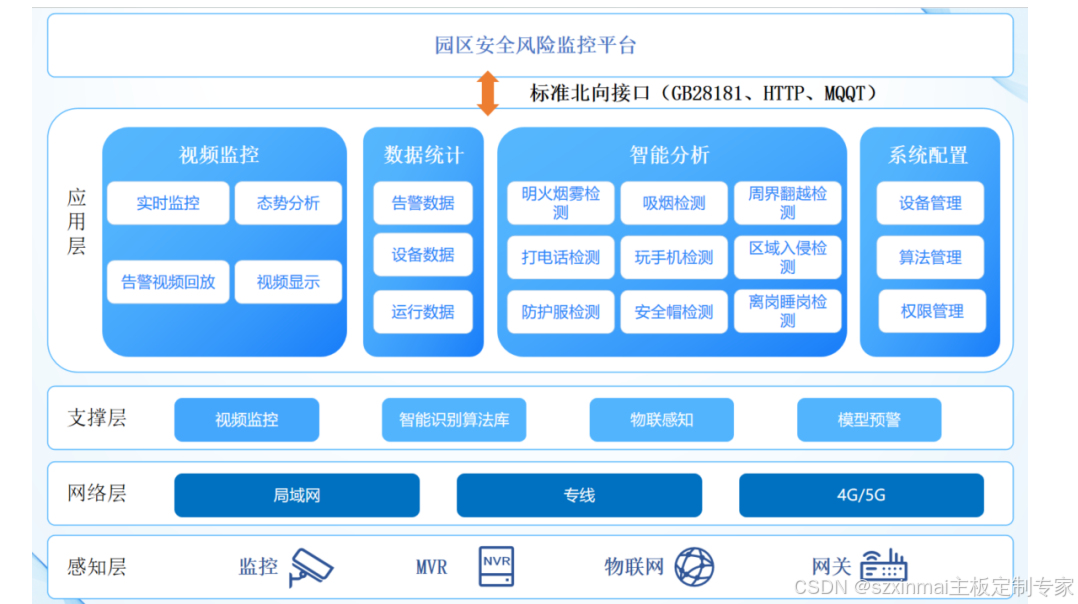Choose the 安全帽检测 option

pos(674,312)
